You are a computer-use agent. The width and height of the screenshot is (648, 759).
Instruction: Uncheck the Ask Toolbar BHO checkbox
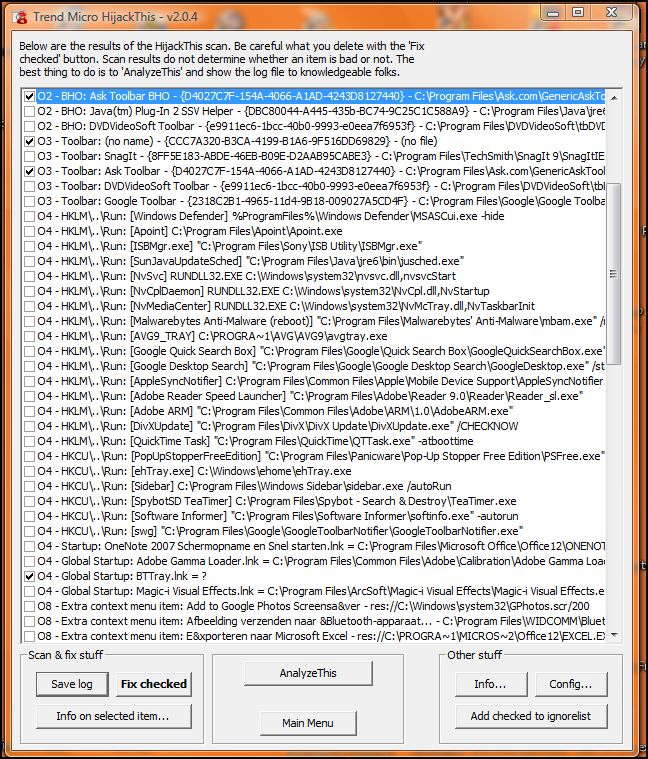pos(30,96)
